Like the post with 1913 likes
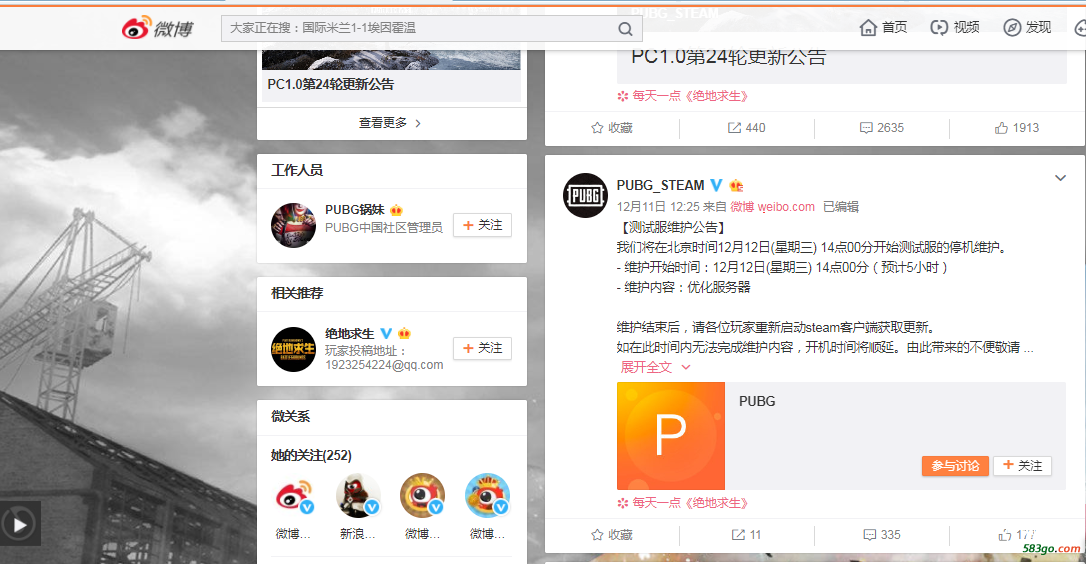1086x564 pixels. (1016, 128)
